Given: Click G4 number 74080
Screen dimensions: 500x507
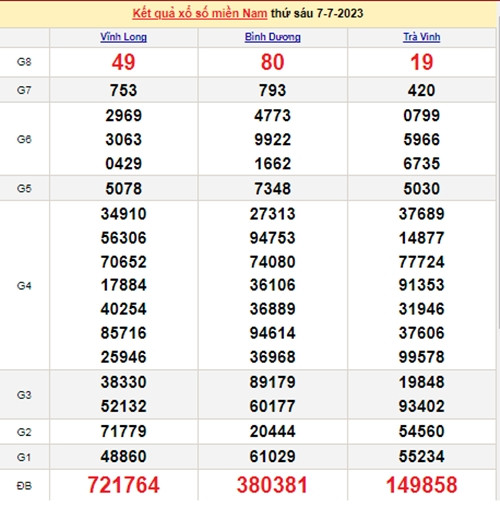Looking at the screenshot, I should [x=273, y=262].
